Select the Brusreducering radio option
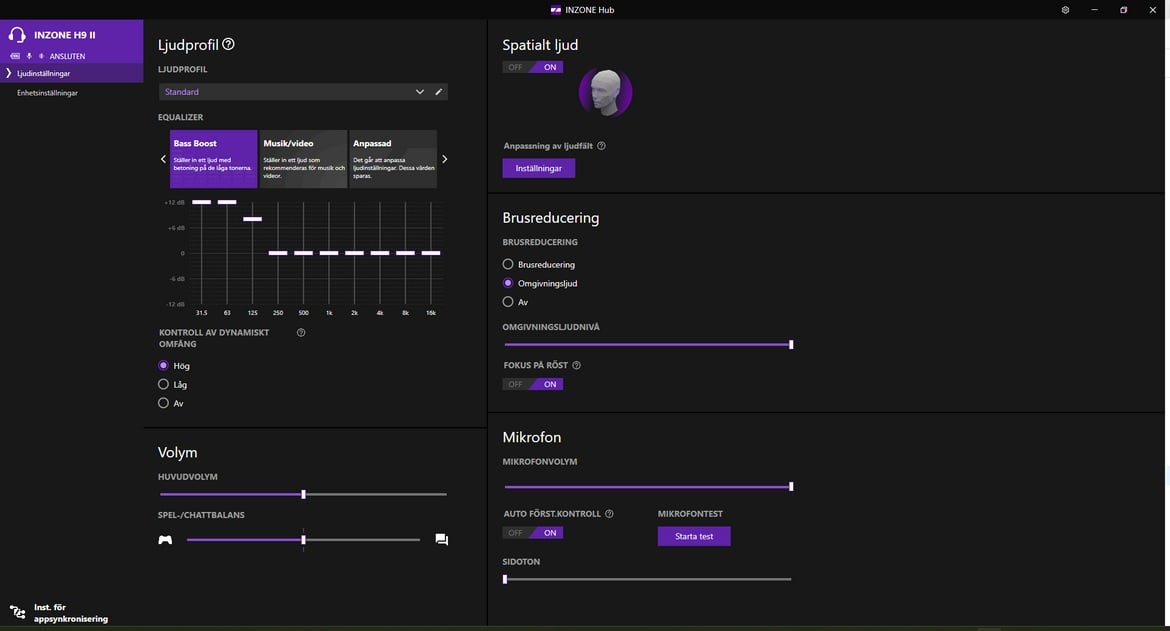Viewport: 1170px width, 631px height. [508, 265]
